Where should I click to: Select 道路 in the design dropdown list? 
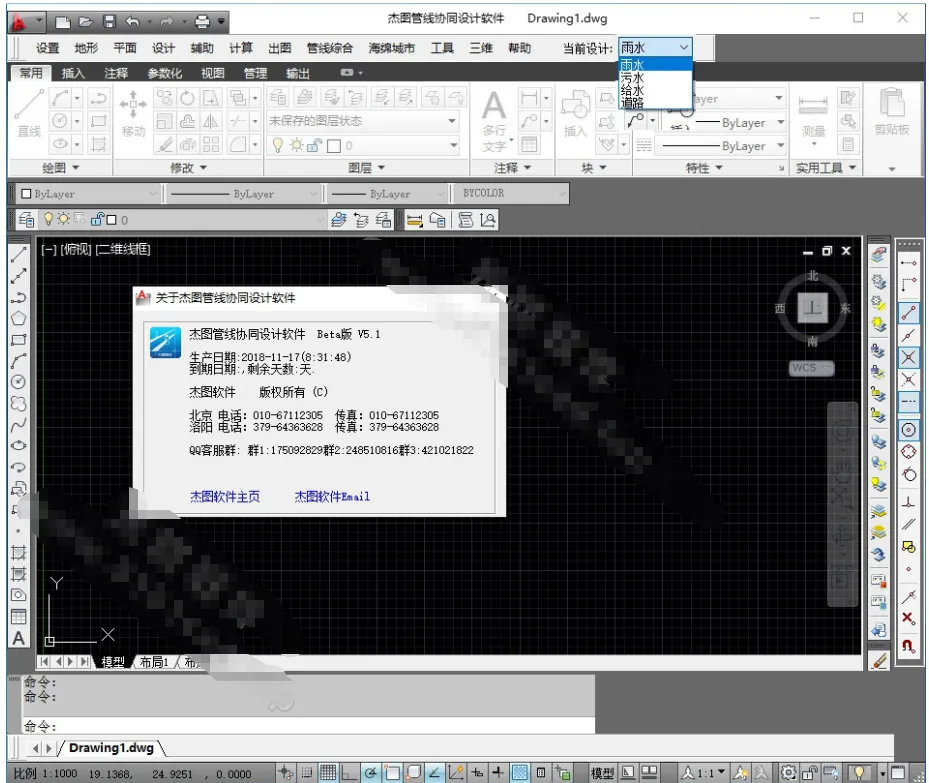pos(655,102)
